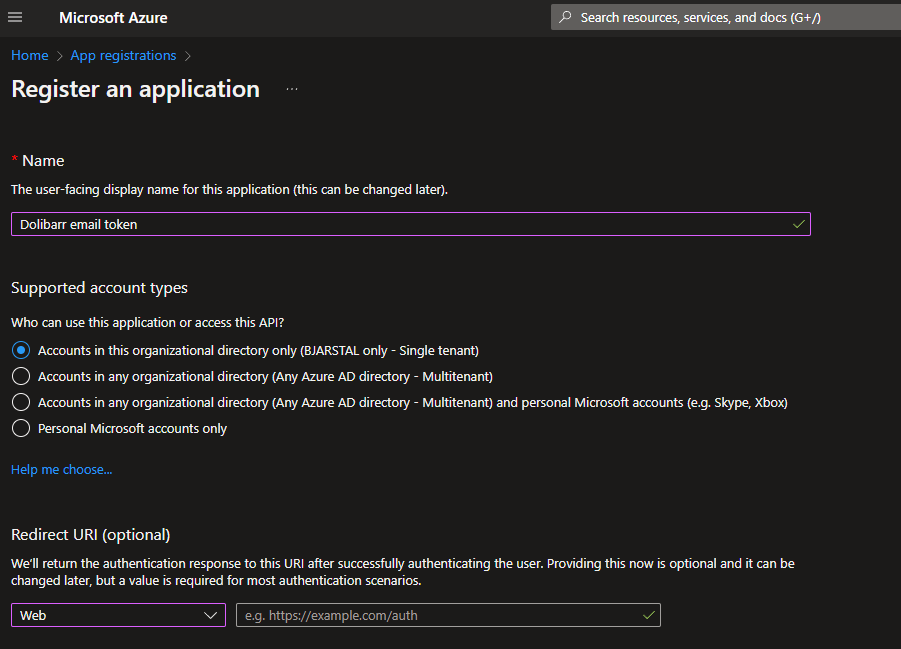Select Multitenant and personal Microsoft accounts option
The width and height of the screenshot is (901, 649).
[21, 402]
